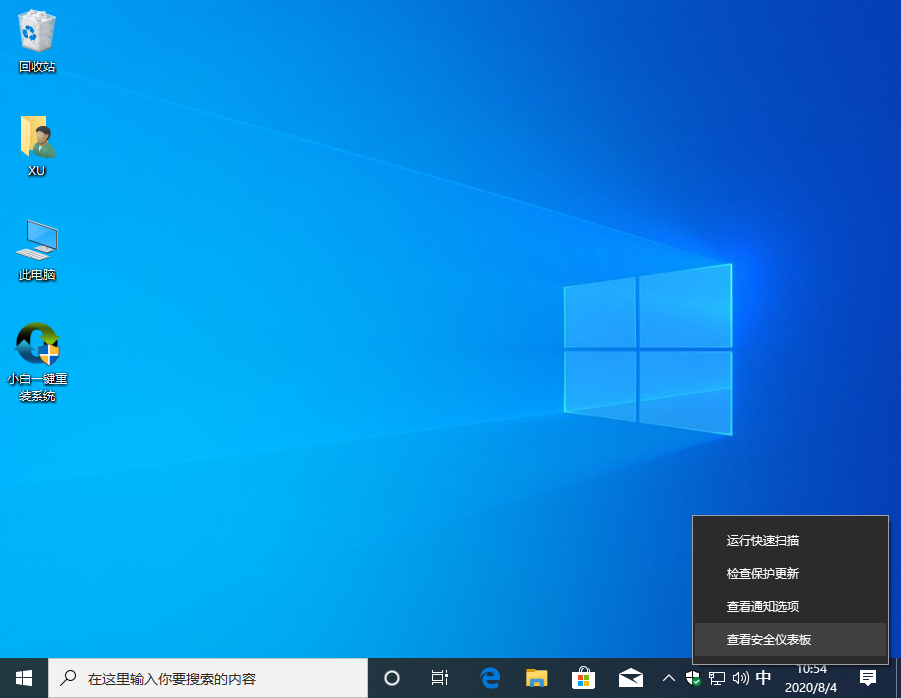Expand hidden icons with the tray arrow
Viewport: 901px width, 698px height.
(x=669, y=678)
